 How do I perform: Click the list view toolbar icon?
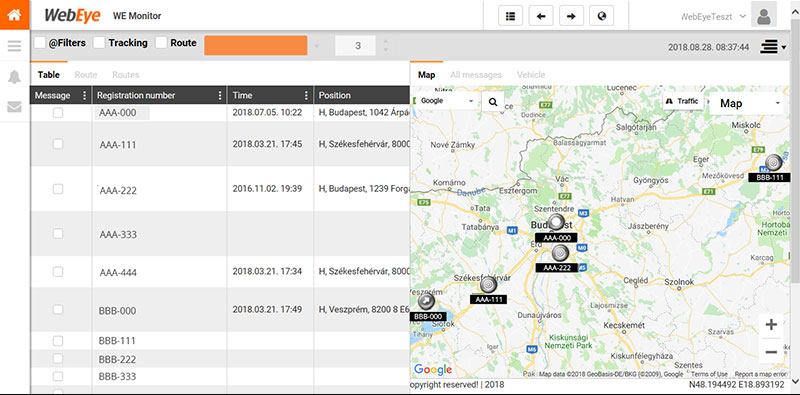tap(510, 16)
